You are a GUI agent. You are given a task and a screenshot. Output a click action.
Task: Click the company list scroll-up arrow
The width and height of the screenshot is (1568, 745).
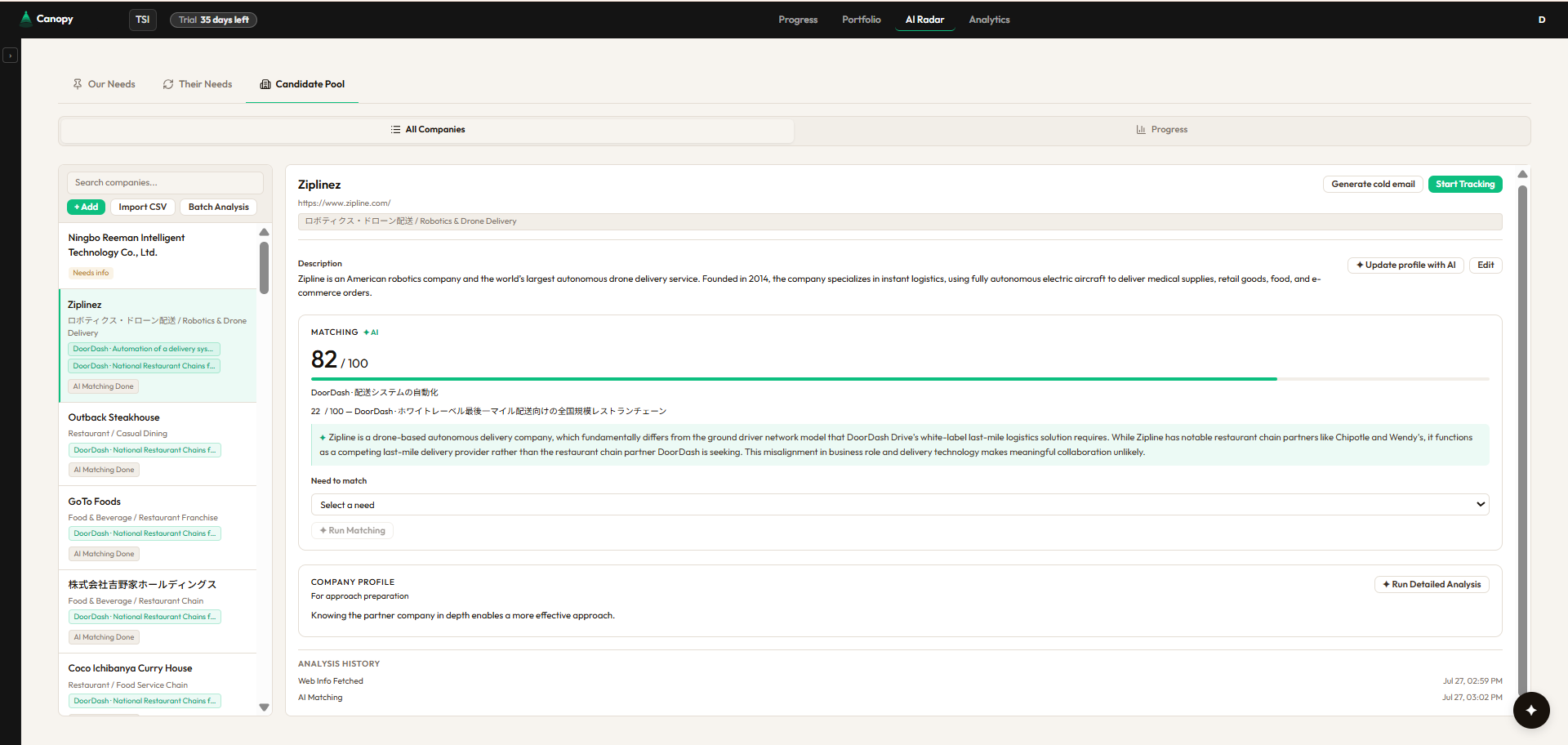point(264,232)
